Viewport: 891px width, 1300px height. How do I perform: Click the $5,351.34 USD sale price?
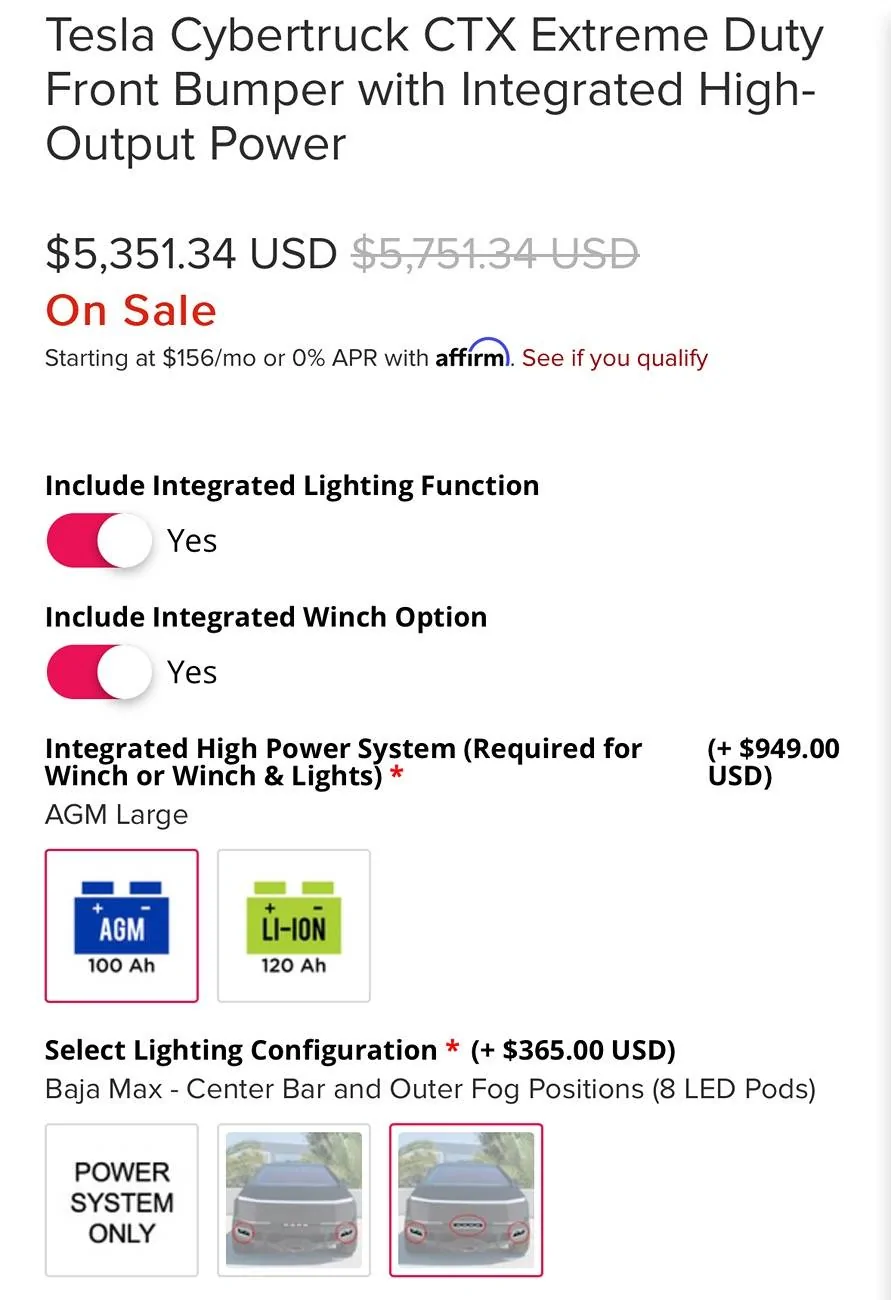tap(191, 254)
